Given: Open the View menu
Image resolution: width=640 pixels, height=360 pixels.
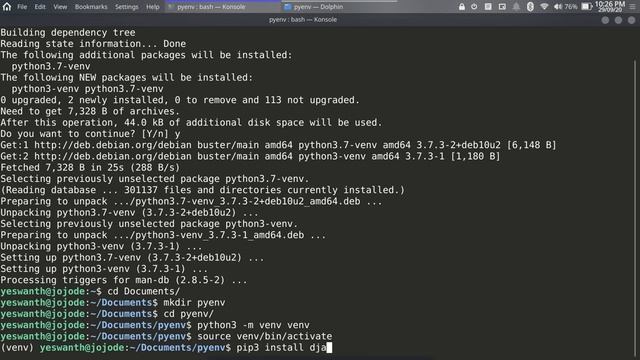Looking at the screenshot, I should click(60, 7).
